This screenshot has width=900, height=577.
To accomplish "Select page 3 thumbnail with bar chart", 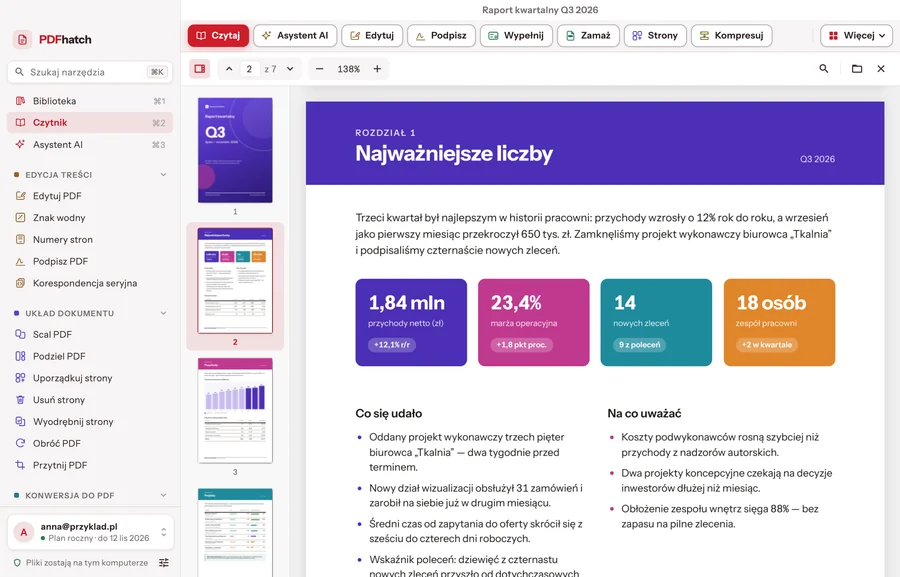I will coord(235,411).
